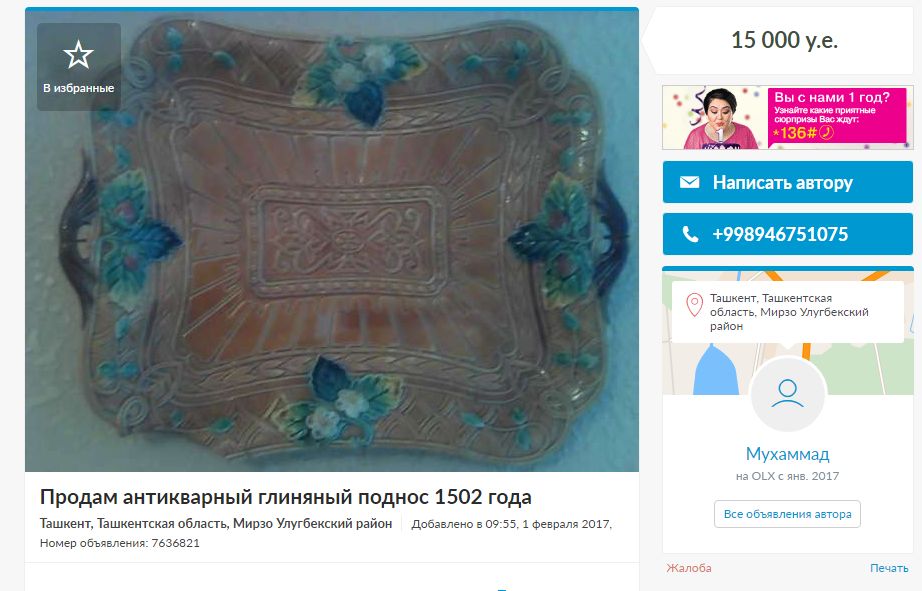Report the listing via Жалоба link
The image size is (922, 591).
tap(689, 568)
